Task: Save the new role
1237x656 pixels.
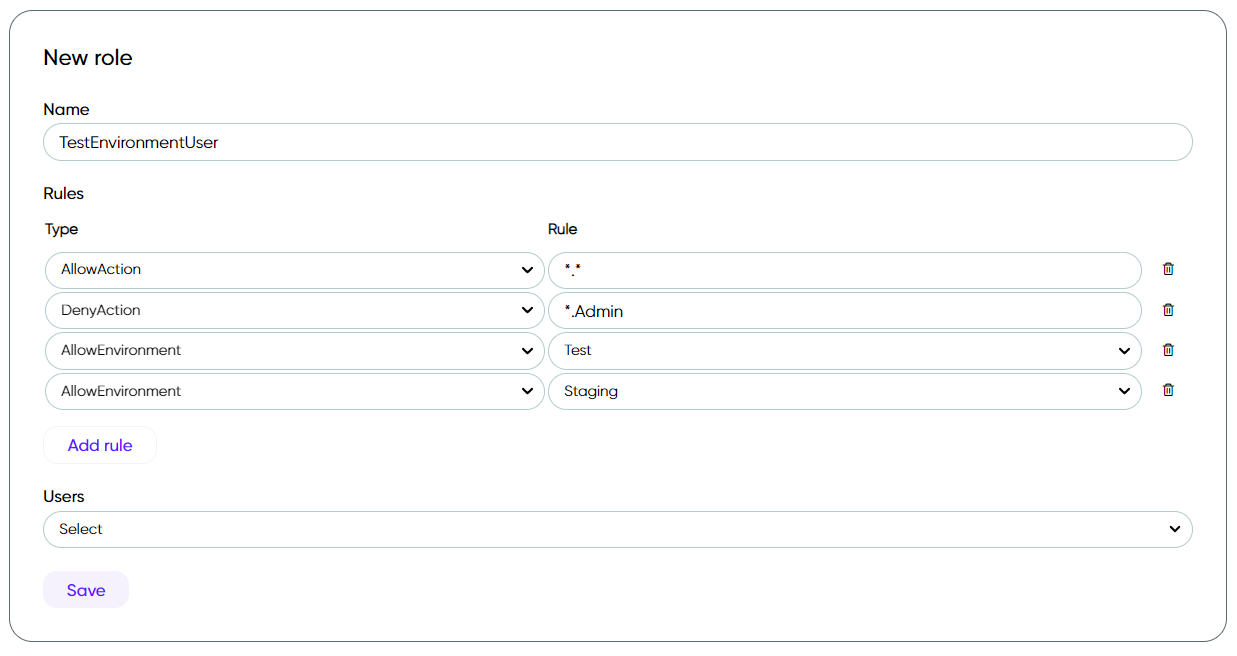Action: coord(86,590)
